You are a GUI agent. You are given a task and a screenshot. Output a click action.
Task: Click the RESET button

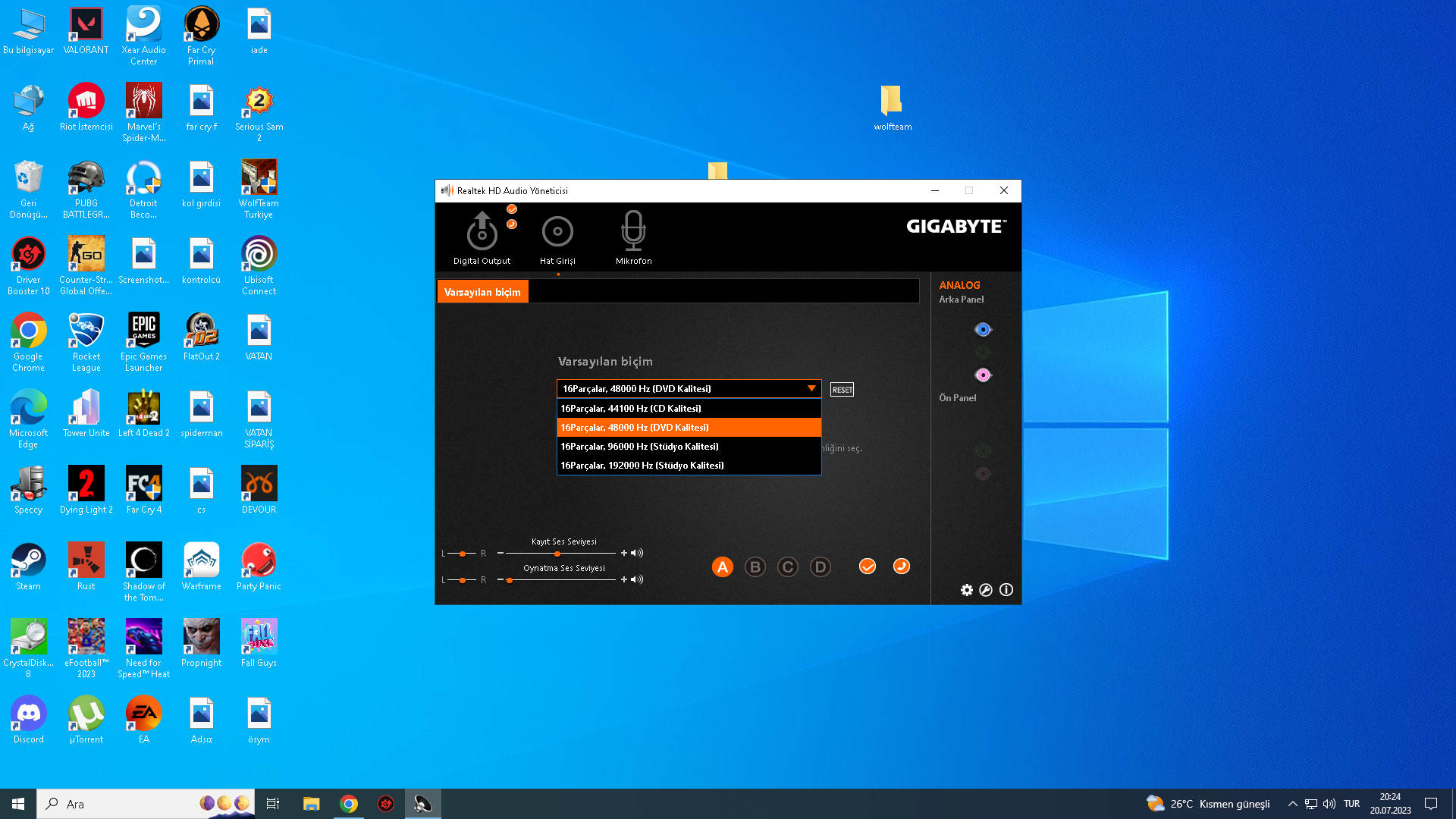tap(842, 389)
